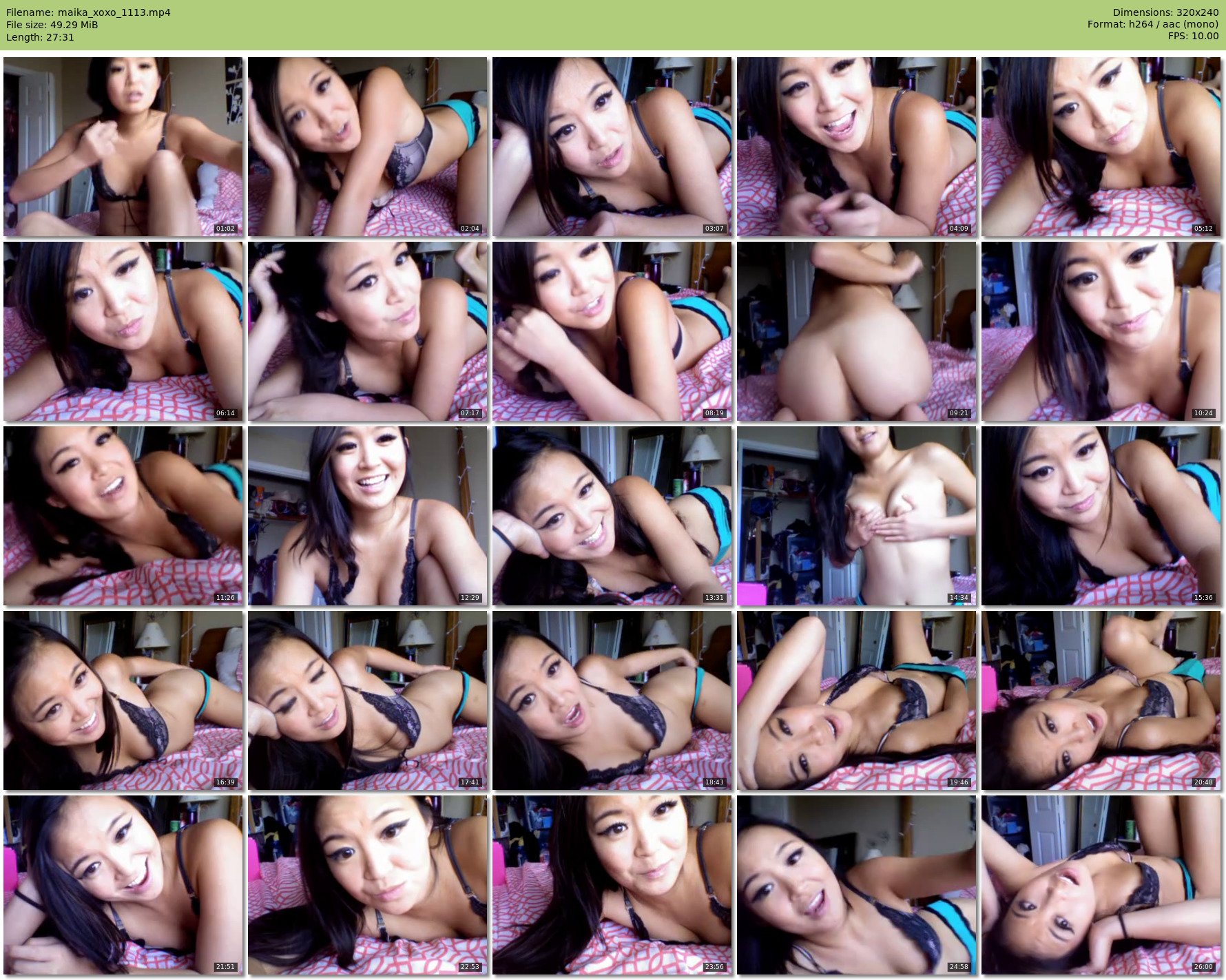Select the frame timestamped 08:19

(612, 331)
